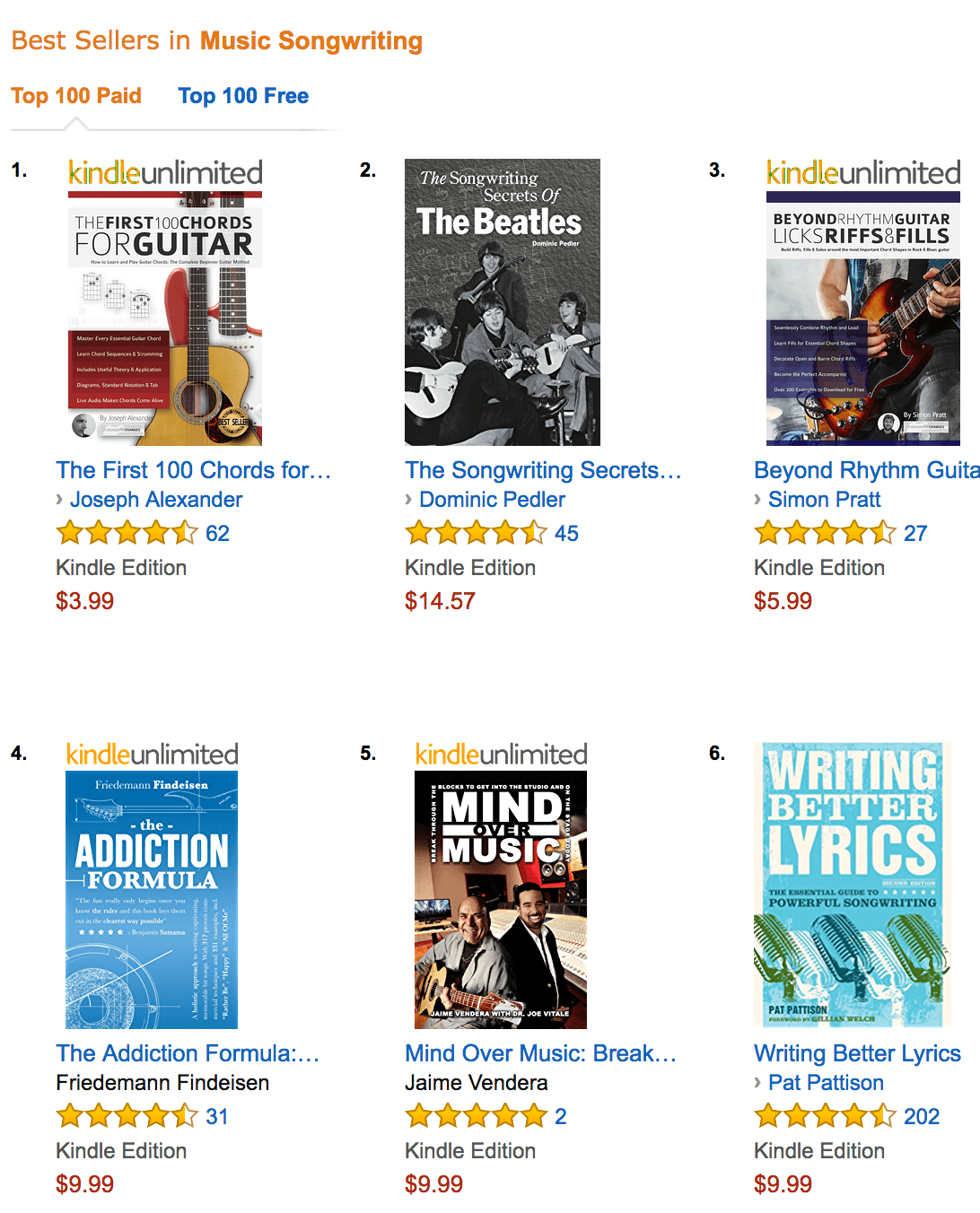The width and height of the screenshot is (980, 1213).
Task: Open Mind Over Music cover image
Action: tap(500, 900)
